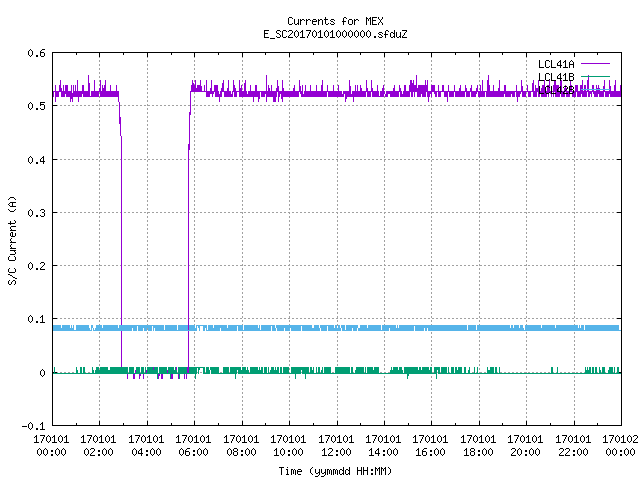640x480 pixels.
Task: Click the 170102 00:00 x-axis tick label
Action: (x=620, y=446)
